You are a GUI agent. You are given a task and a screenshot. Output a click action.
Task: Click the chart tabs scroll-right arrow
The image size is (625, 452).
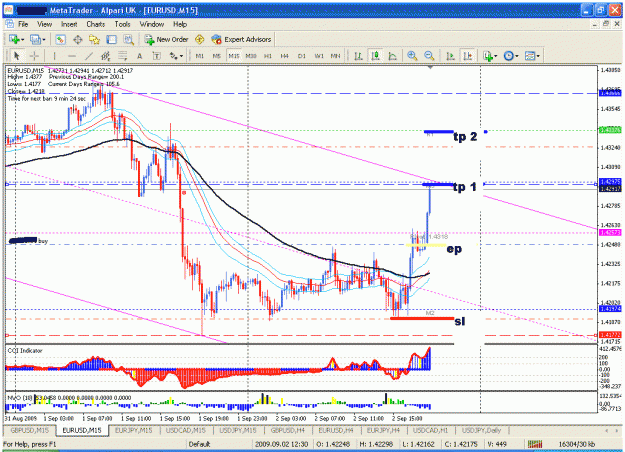click(617, 430)
